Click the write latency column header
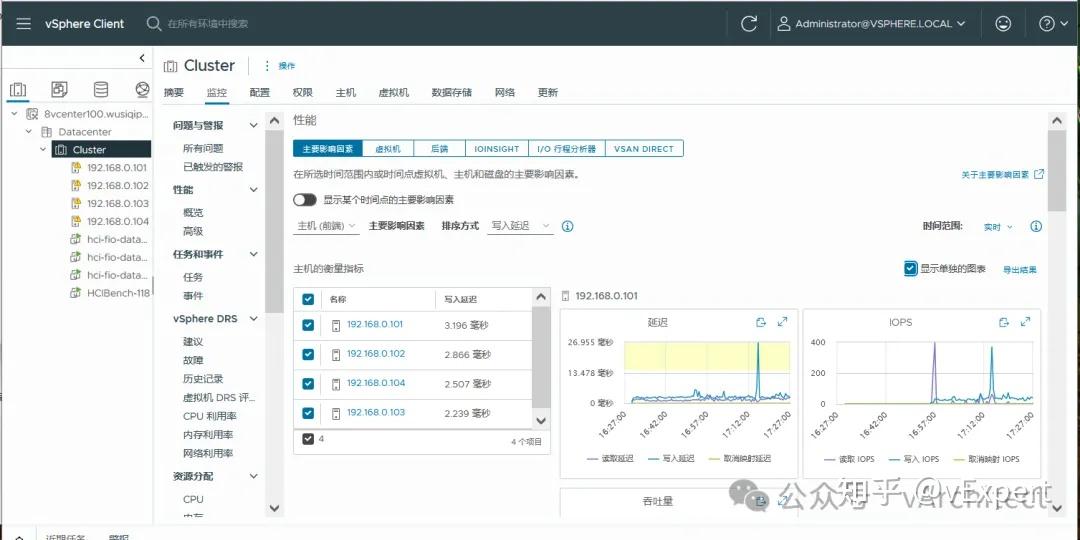 click(x=460, y=300)
